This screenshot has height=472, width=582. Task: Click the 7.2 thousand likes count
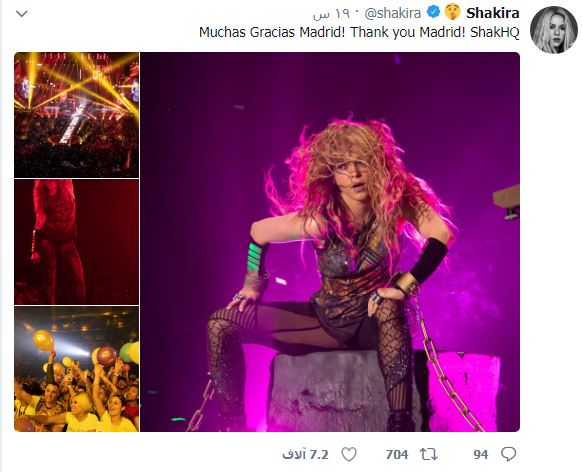pos(305,455)
